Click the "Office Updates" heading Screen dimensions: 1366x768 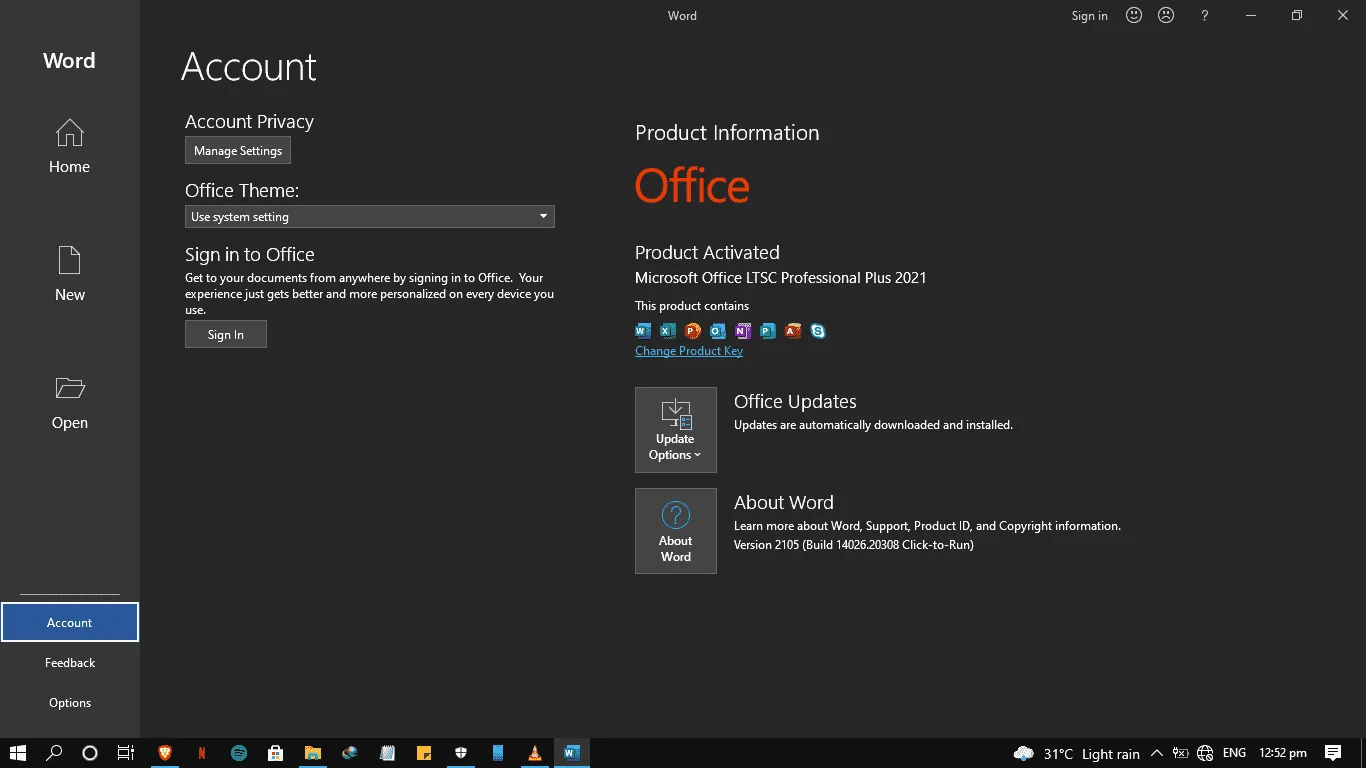pos(795,401)
